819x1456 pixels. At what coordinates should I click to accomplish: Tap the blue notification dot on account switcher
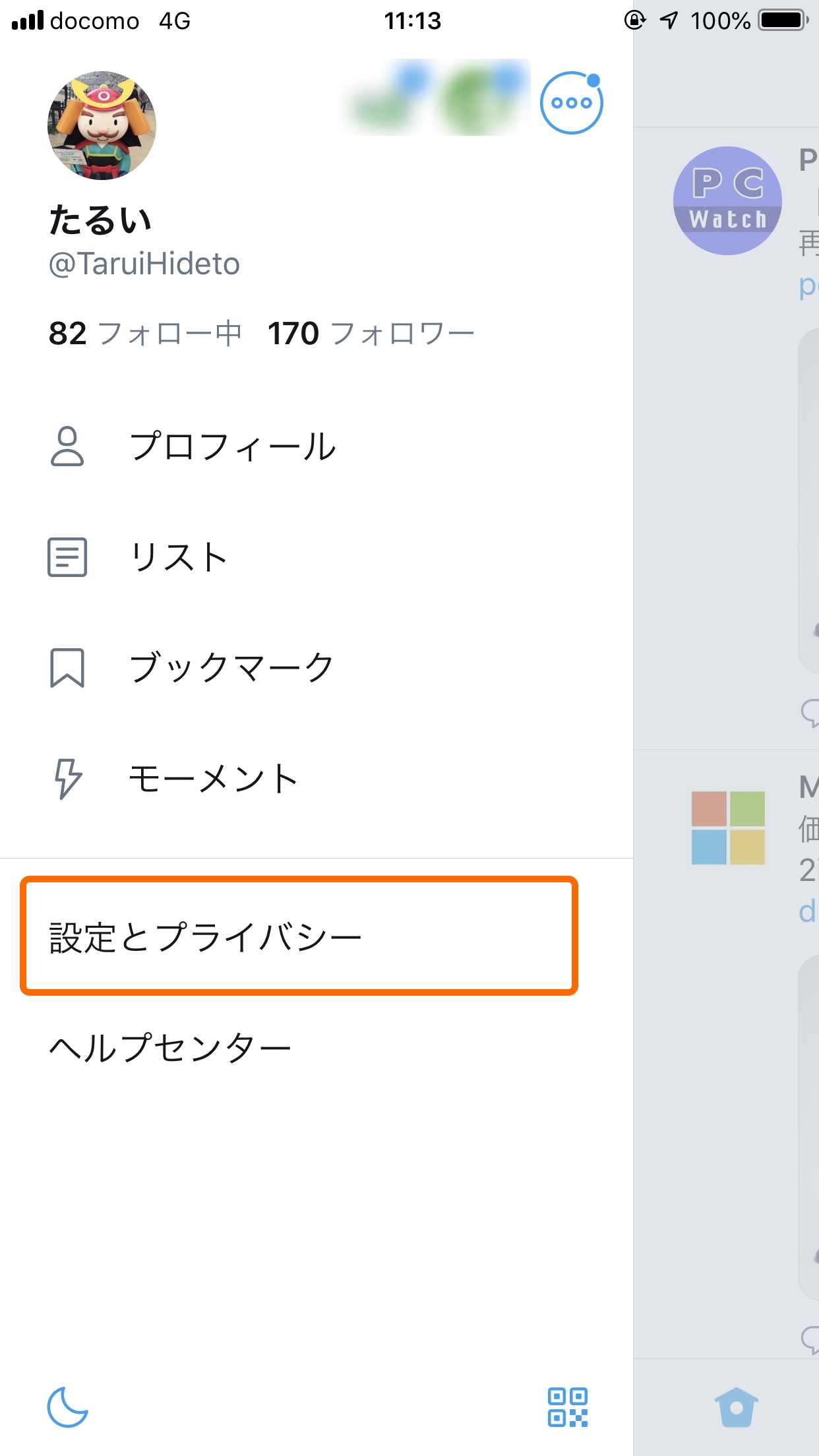click(x=593, y=79)
